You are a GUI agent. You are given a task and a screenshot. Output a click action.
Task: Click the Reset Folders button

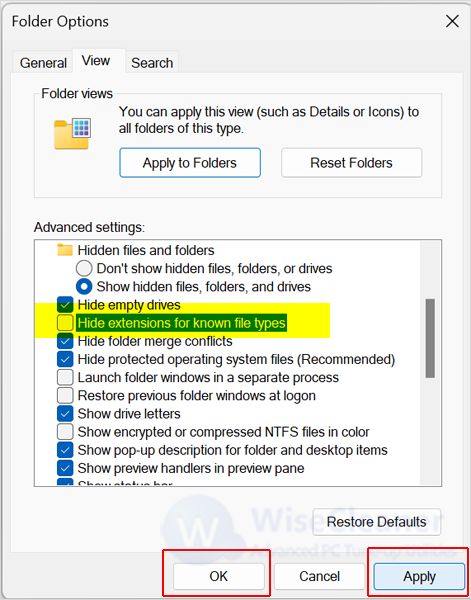pos(351,163)
